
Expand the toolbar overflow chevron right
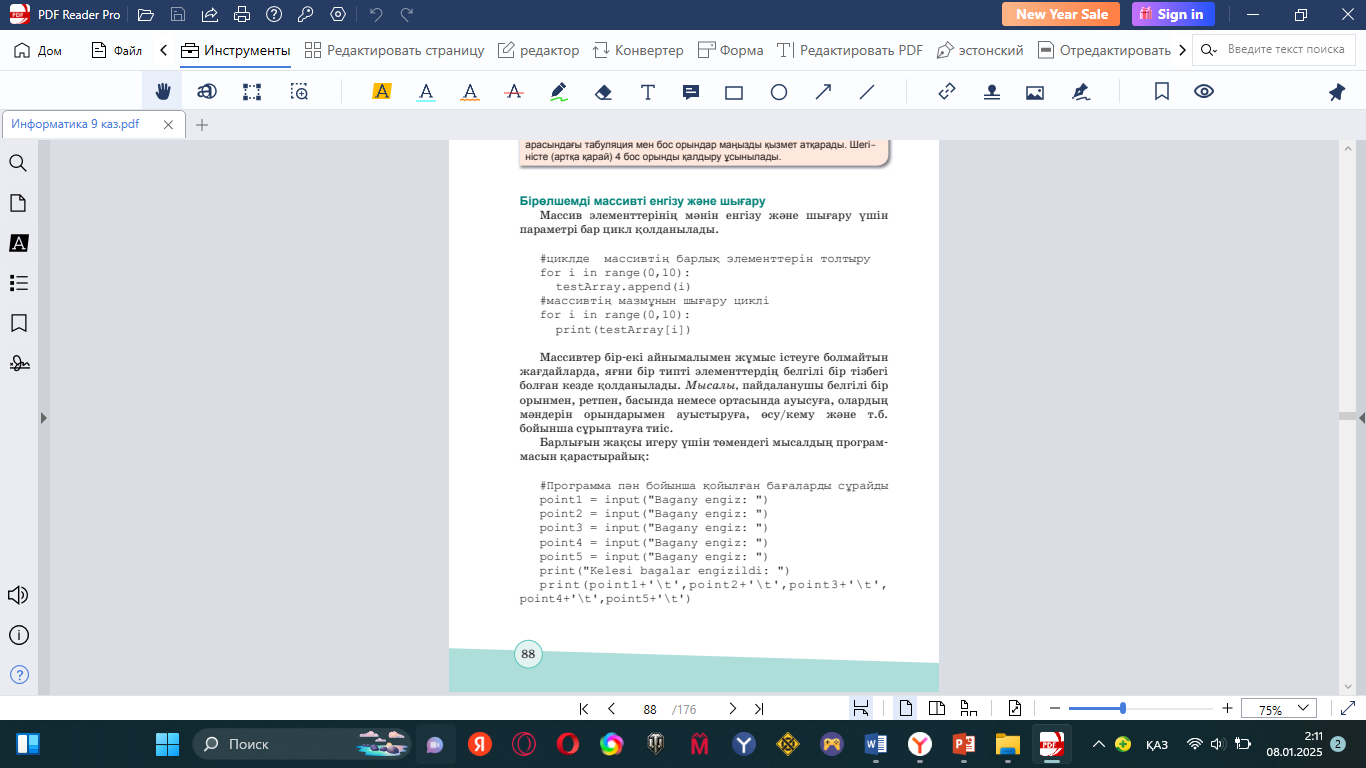tap(1183, 50)
